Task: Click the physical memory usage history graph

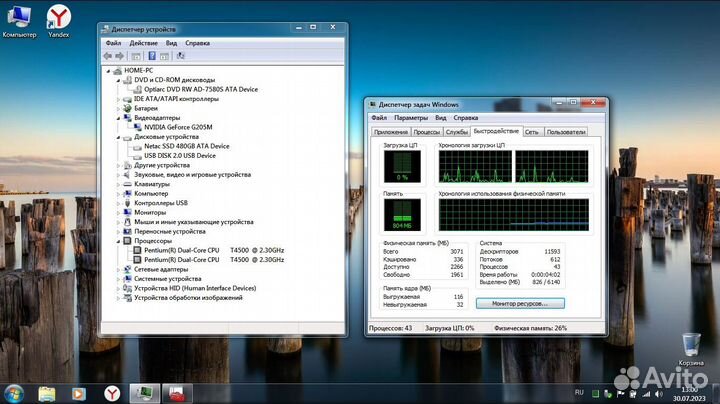Action: click(x=513, y=215)
